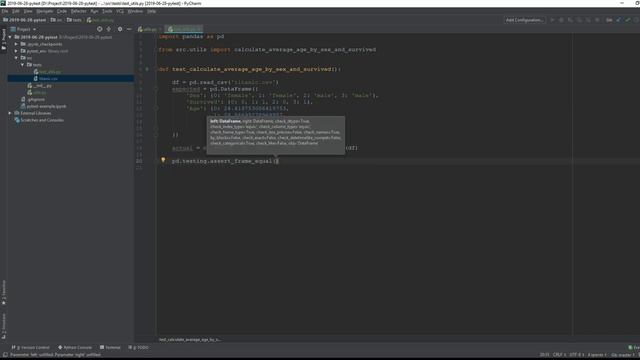Viewport: 640px width, 360px height.
Task: Click the Git commit checkmark icon
Action: pyautogui.click(x=628, y=20)
